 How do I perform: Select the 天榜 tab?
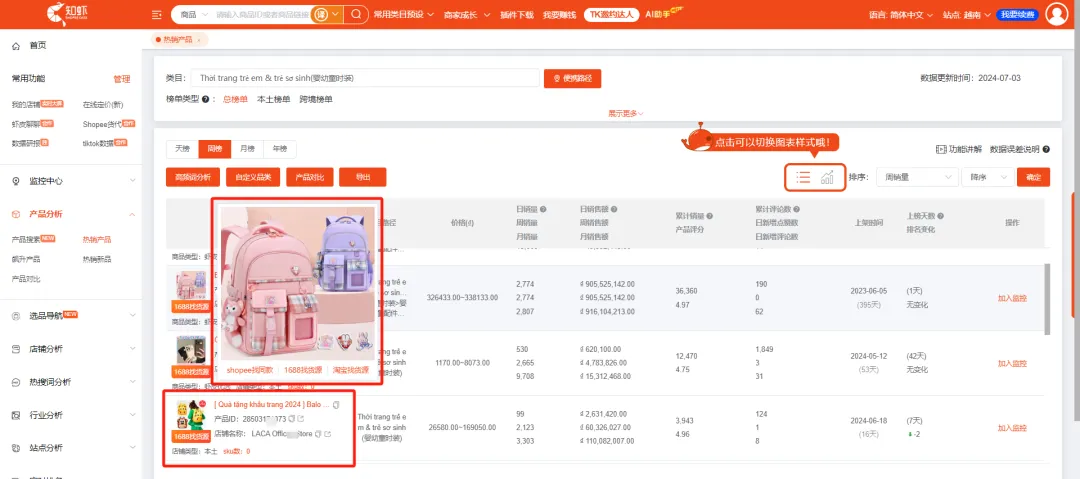pyautogui.click(x=183, y=149)
